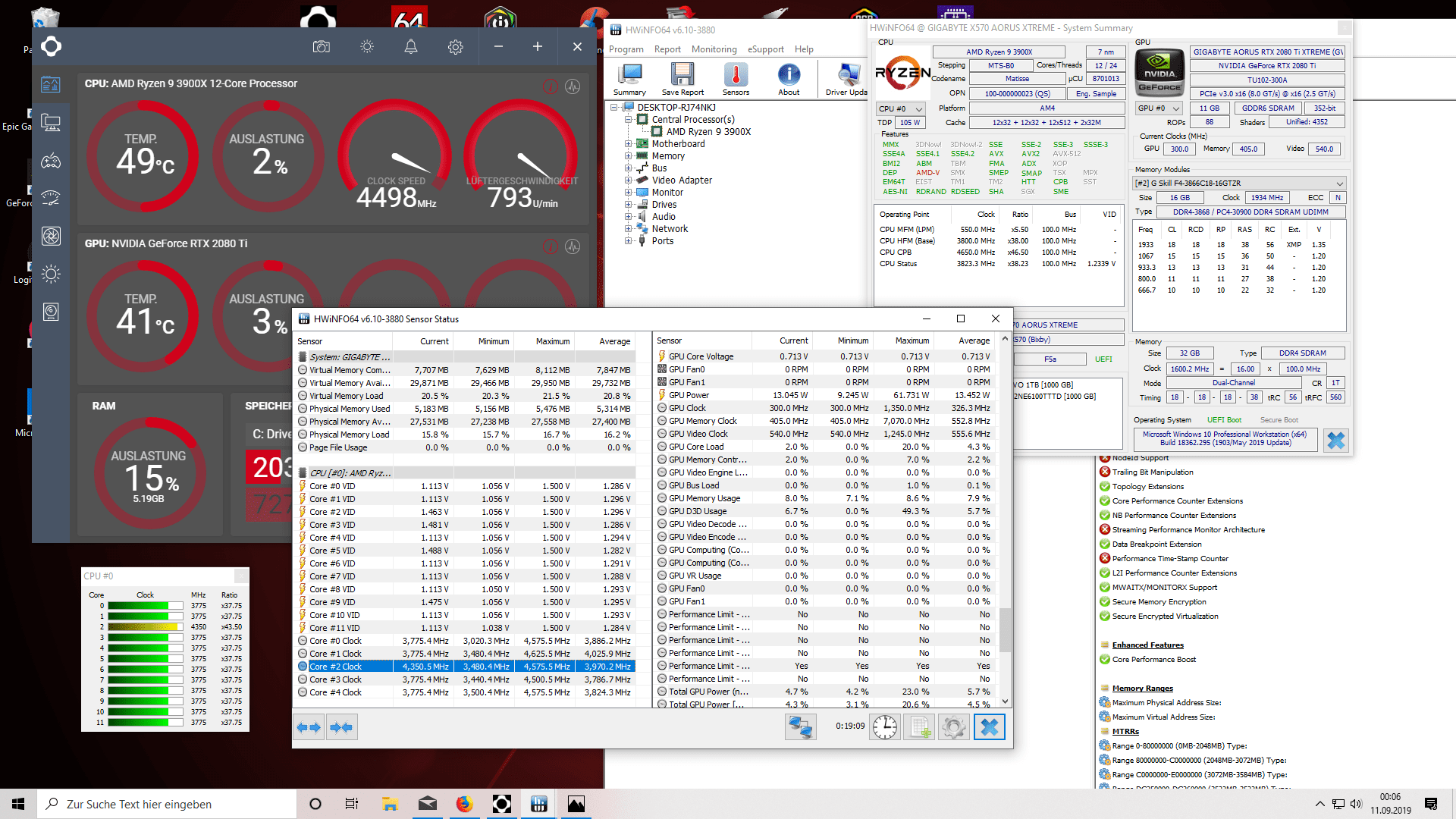Click the Maximum column header in left sensor pane

[x=543, y=341]
